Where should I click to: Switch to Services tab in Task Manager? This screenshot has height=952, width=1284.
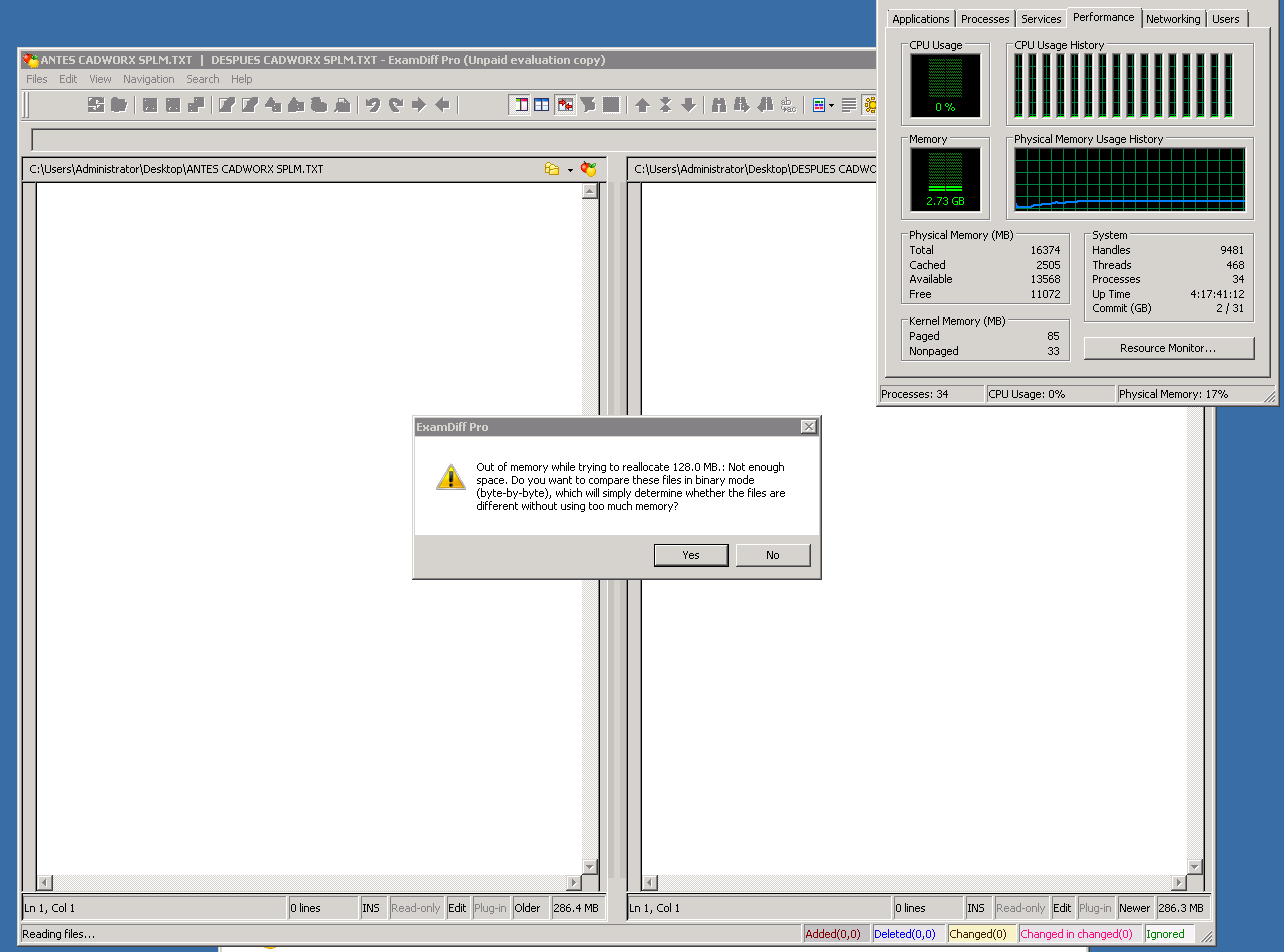point(1041,19)
